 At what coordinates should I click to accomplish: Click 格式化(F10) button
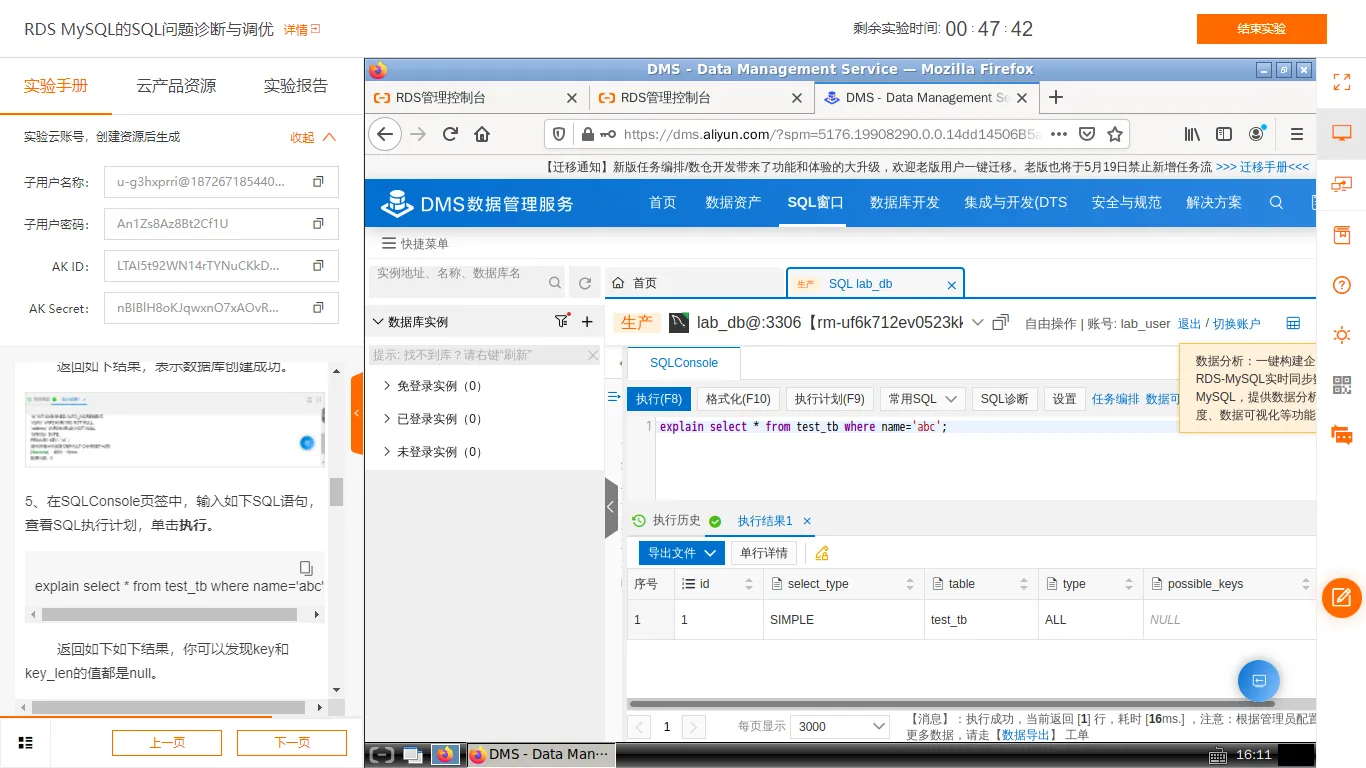pyautogui.click(x=738, y=398)
